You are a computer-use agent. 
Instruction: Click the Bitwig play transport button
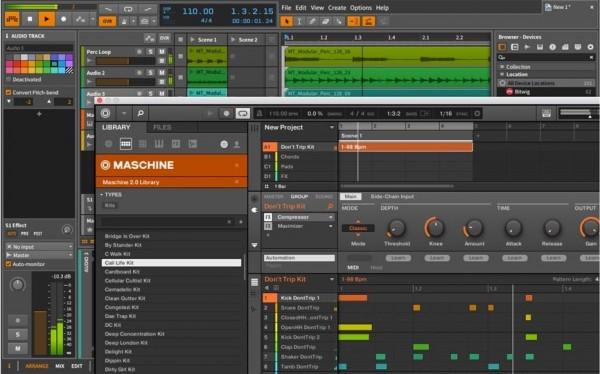(x=46, y=19)
